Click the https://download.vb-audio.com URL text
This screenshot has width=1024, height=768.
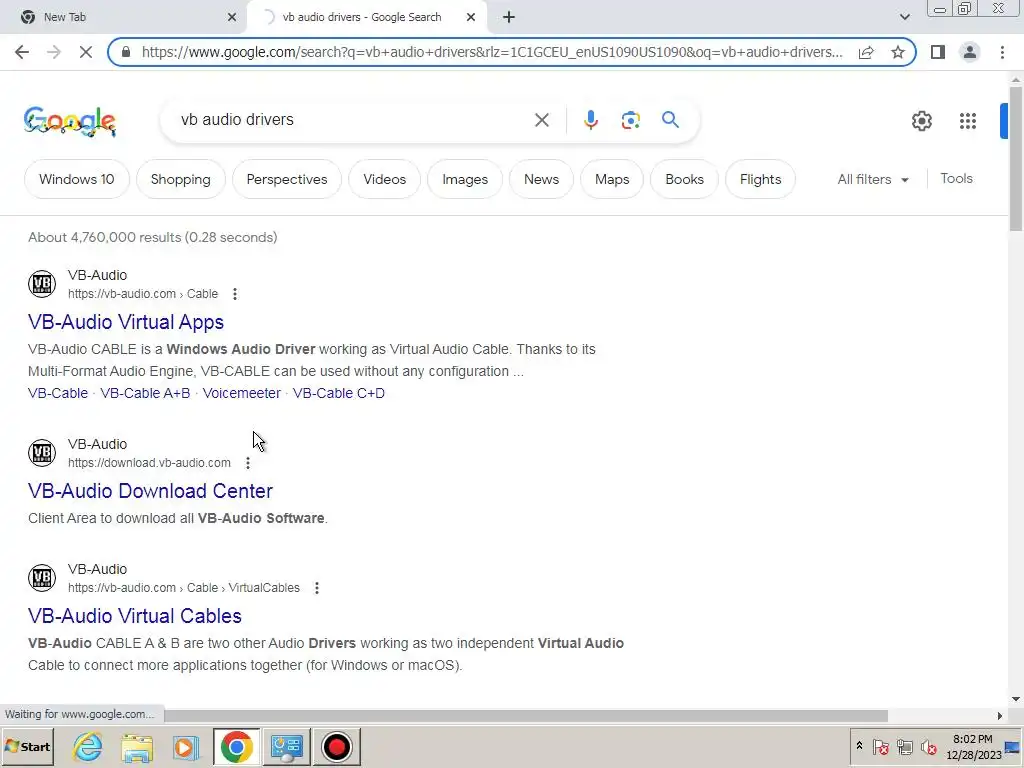(149, 463)
